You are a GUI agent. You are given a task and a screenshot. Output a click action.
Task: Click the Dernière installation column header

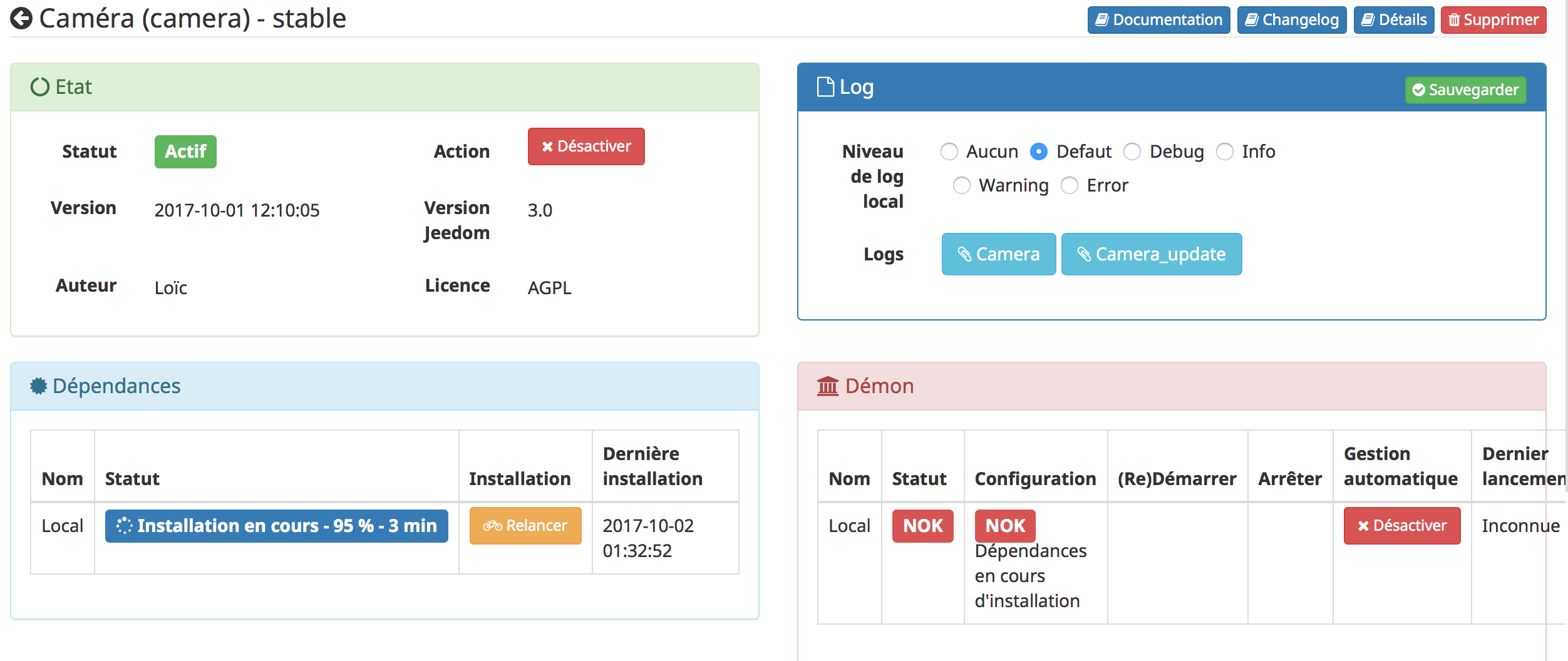[652, 466]
